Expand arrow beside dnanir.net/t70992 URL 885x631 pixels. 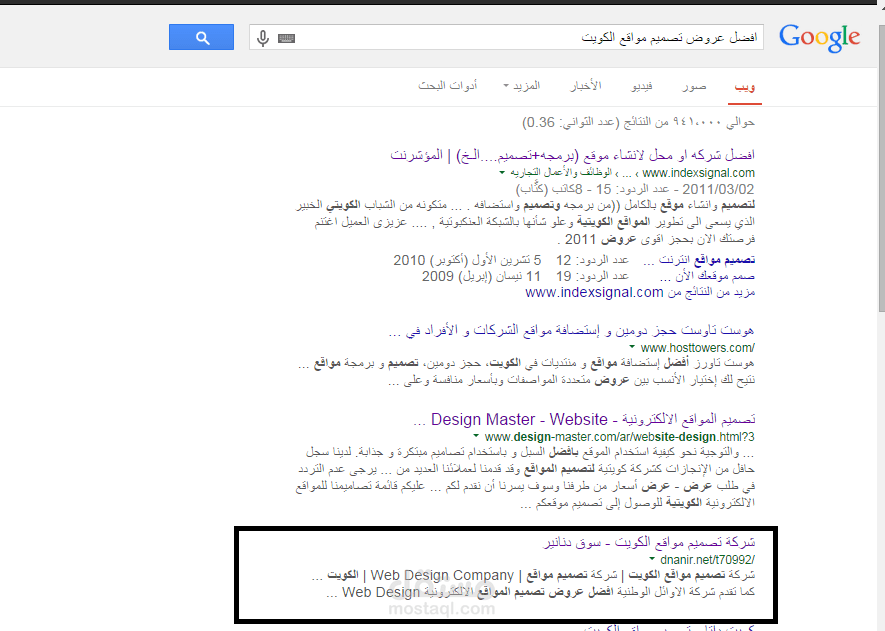(x=652, y=559)
